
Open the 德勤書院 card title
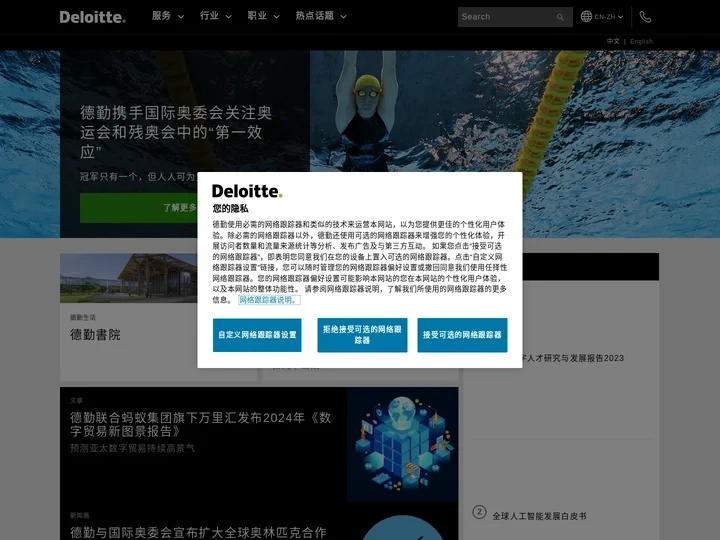(96, 335)
